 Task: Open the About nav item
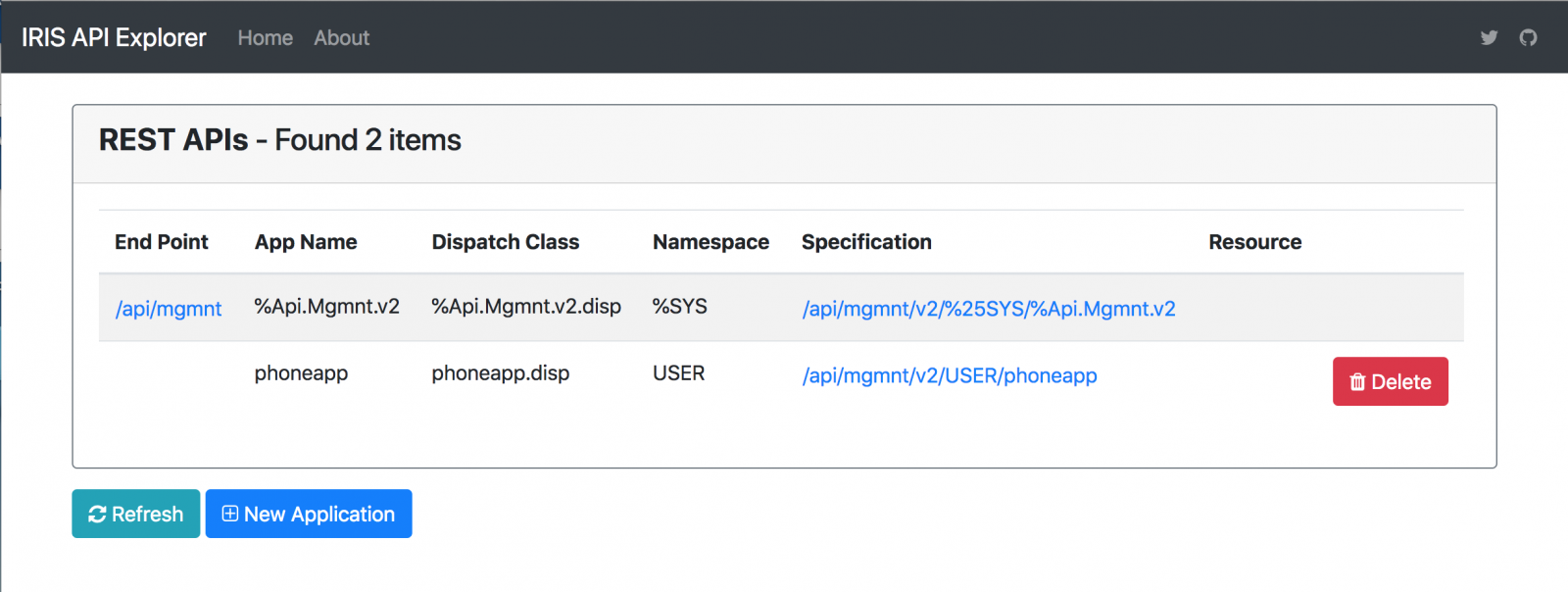coord(341,38)
